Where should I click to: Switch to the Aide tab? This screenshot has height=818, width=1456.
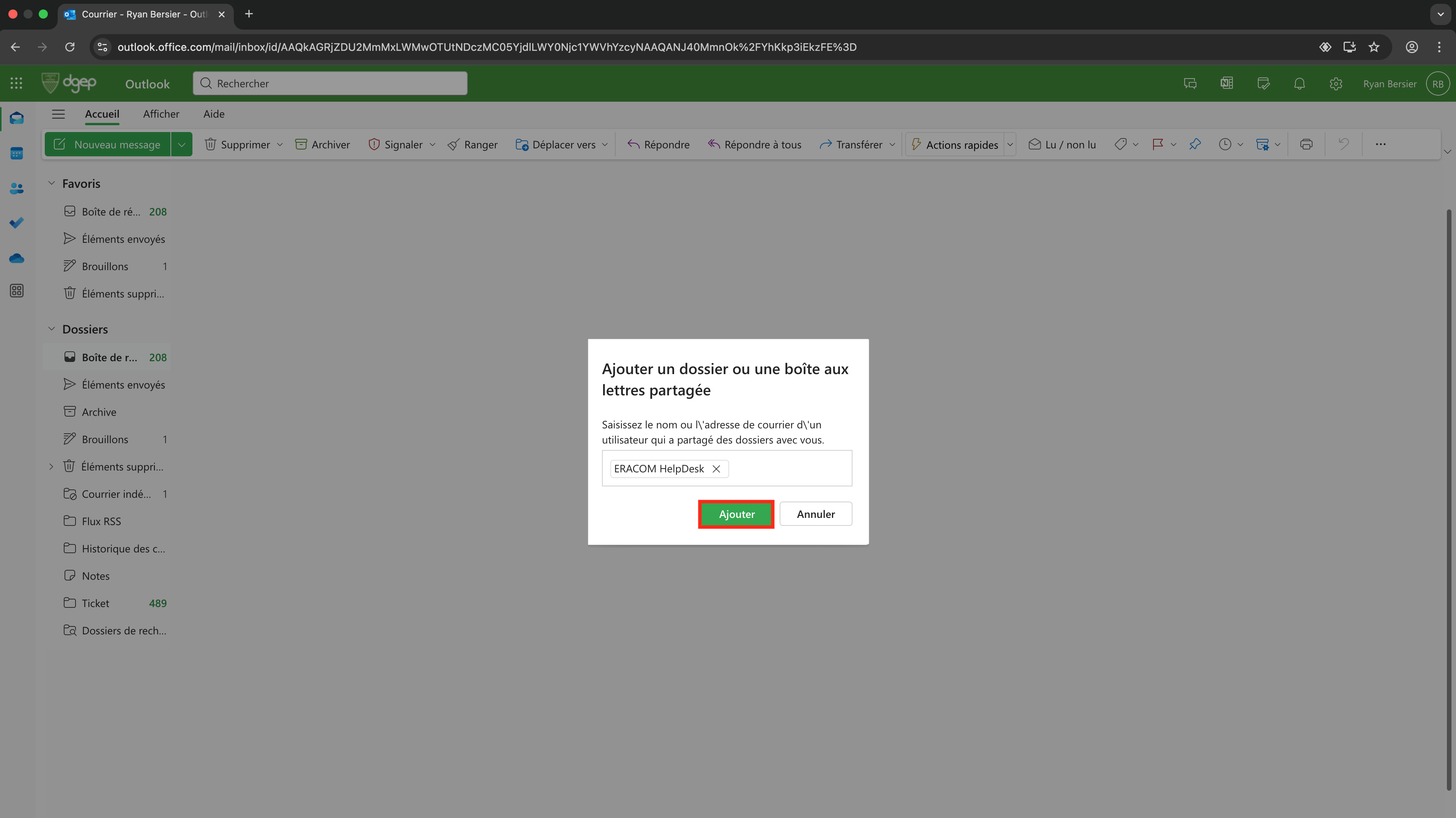coord(214,114)
